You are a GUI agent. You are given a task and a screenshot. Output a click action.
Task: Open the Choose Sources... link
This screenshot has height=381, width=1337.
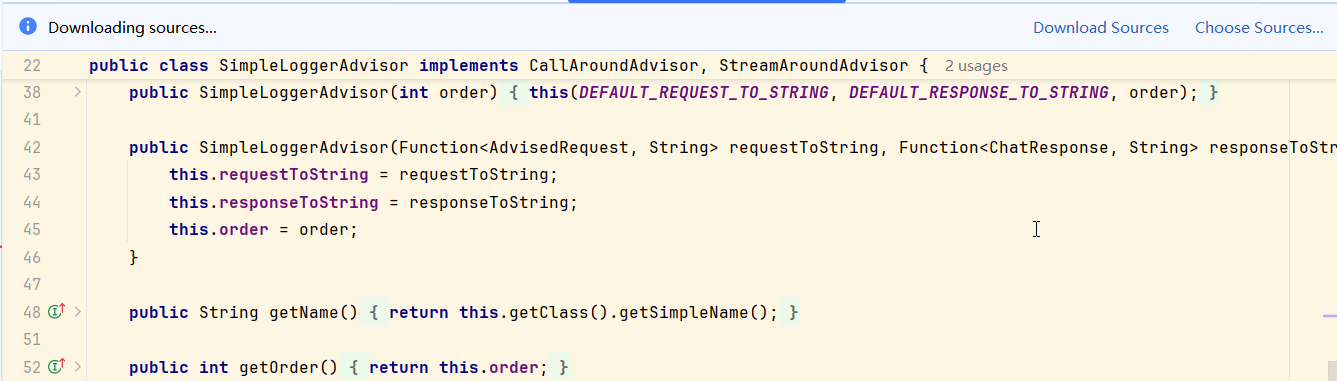[x=1259, y=28]
